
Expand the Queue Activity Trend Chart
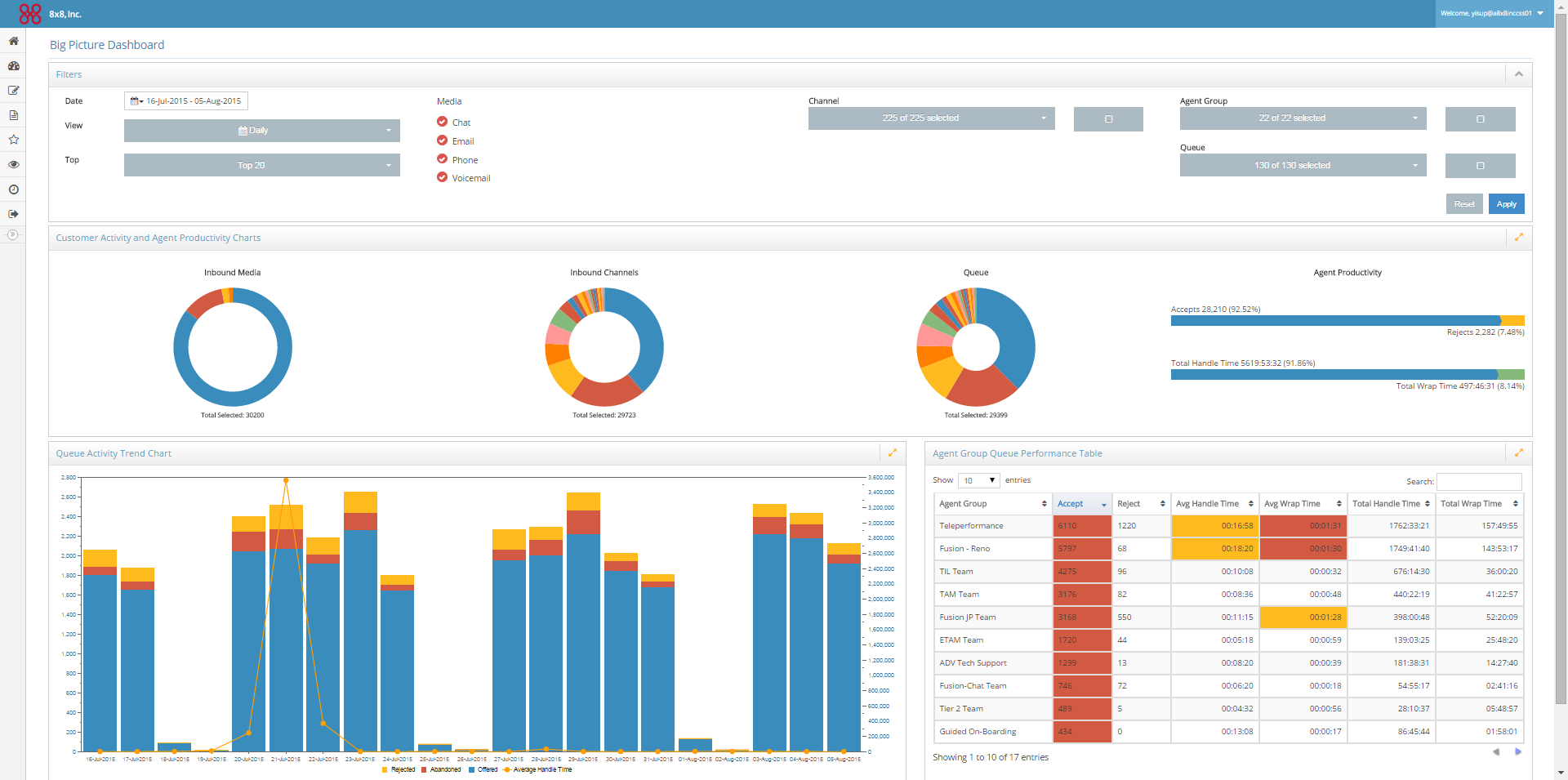tap(892, 452)
